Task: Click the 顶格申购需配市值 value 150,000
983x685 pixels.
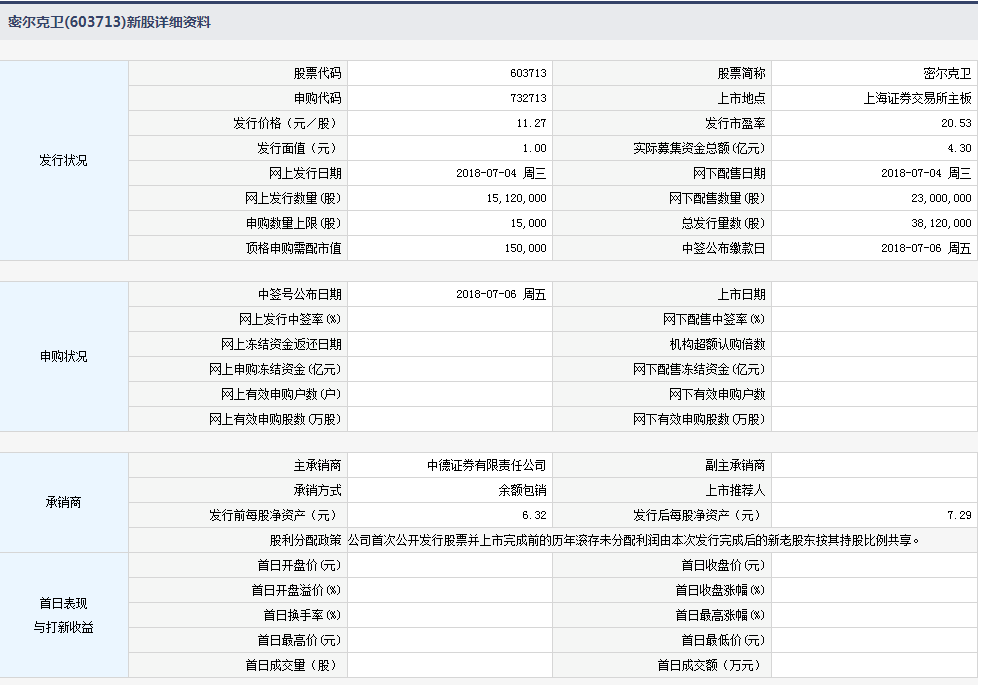Action: [525, 248]
